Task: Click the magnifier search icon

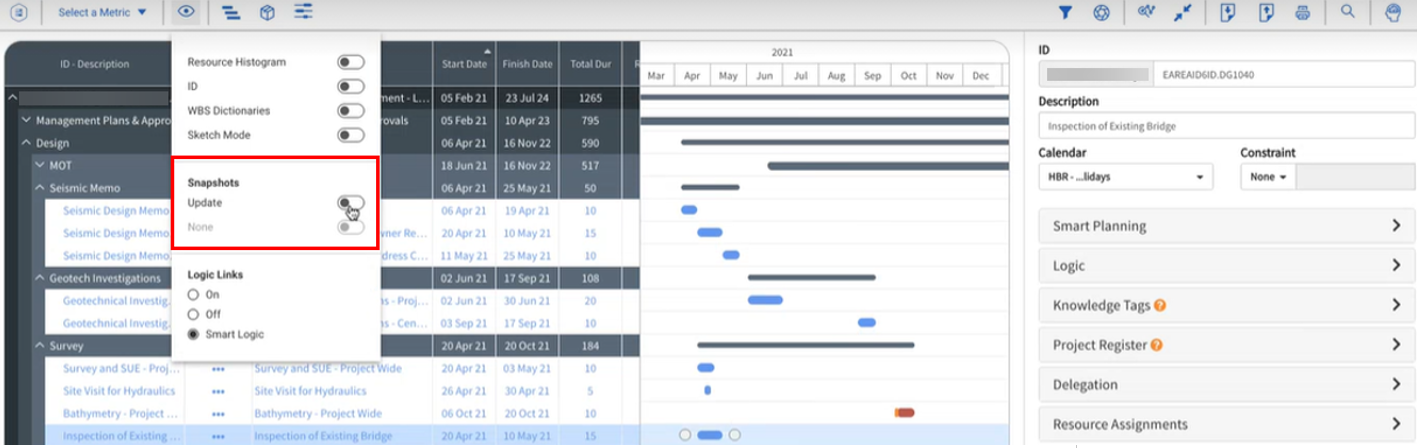Action: 1348,12
